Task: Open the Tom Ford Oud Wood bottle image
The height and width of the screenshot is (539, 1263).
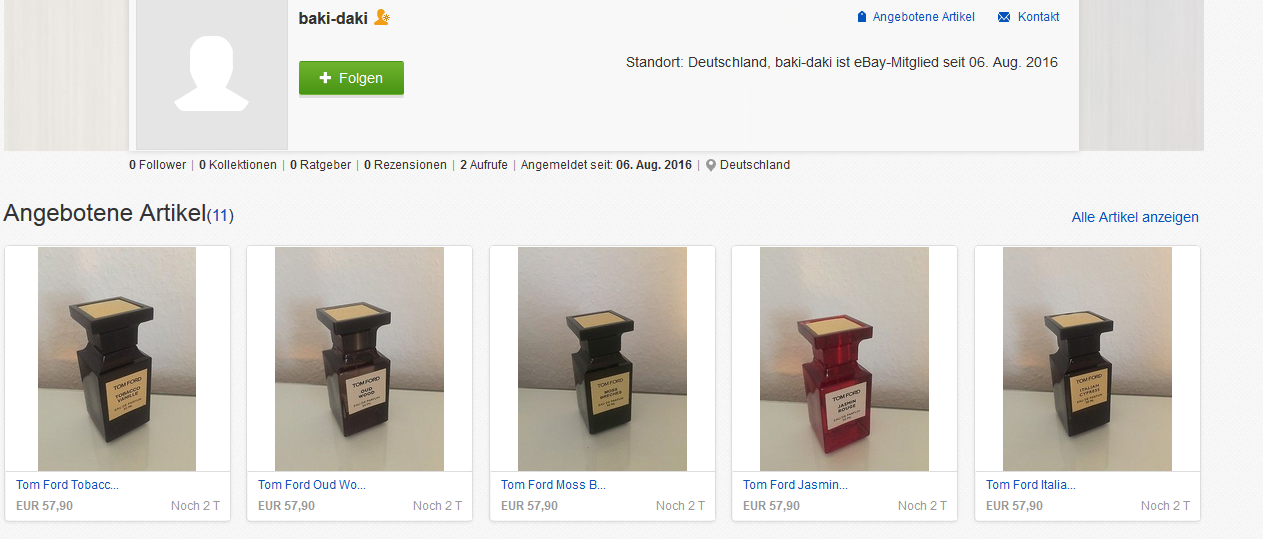Action: 359,359
